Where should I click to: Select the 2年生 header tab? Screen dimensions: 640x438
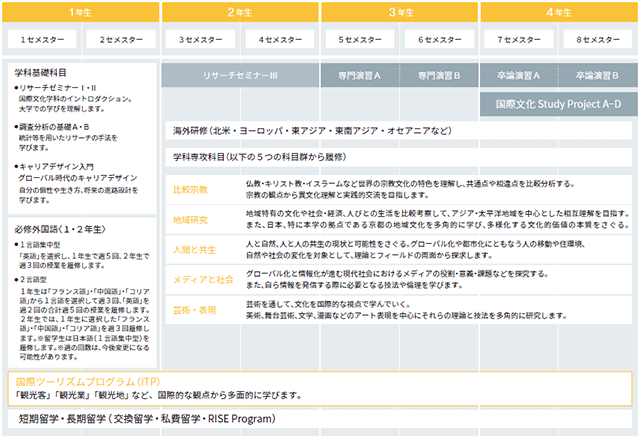[x=240, y=12]
